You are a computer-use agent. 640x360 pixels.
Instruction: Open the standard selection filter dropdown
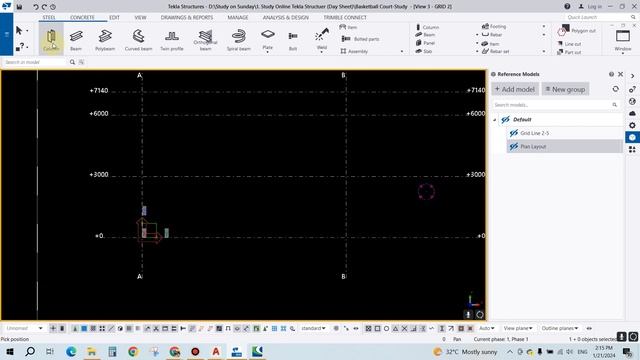[313, 328]
